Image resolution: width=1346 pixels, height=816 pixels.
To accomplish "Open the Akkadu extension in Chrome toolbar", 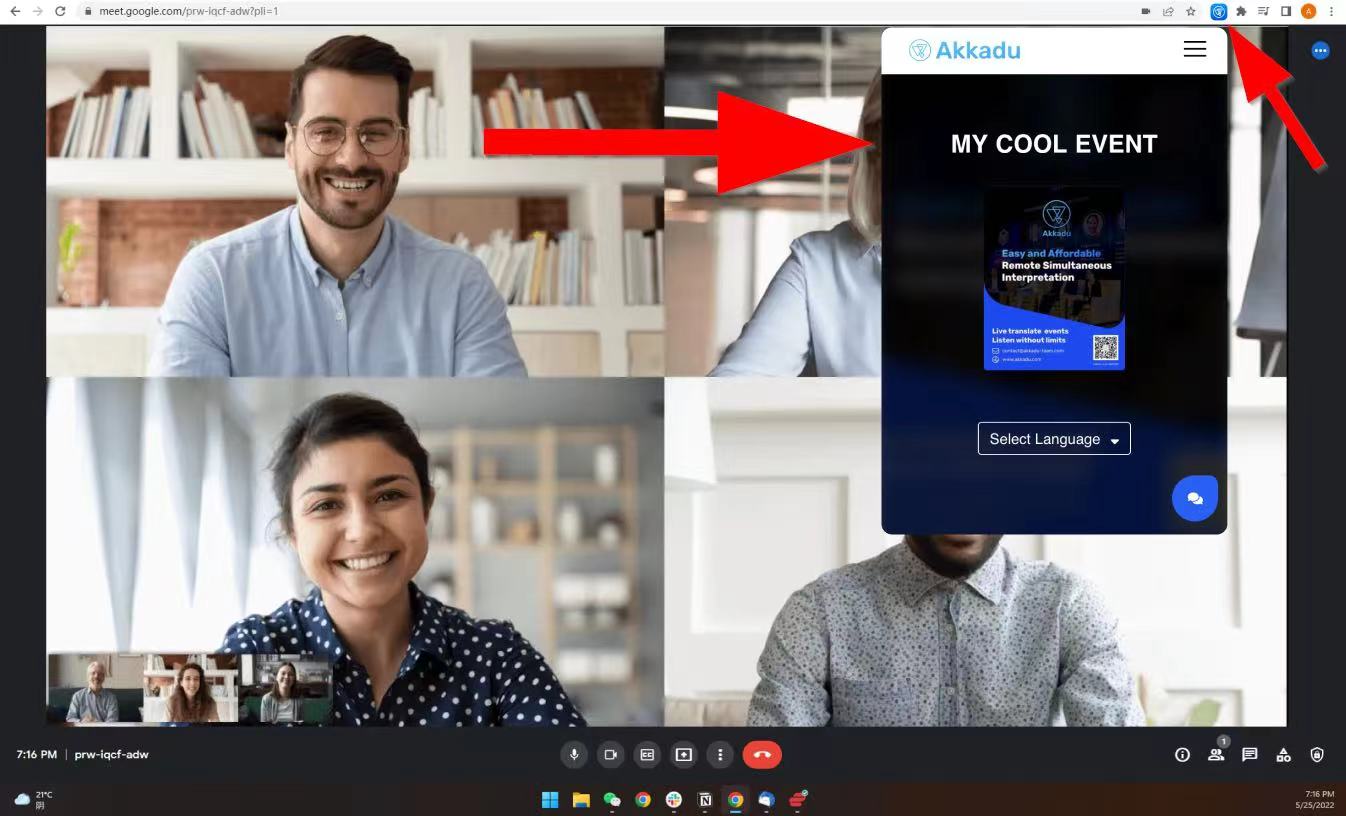I will pos(1218,12).
